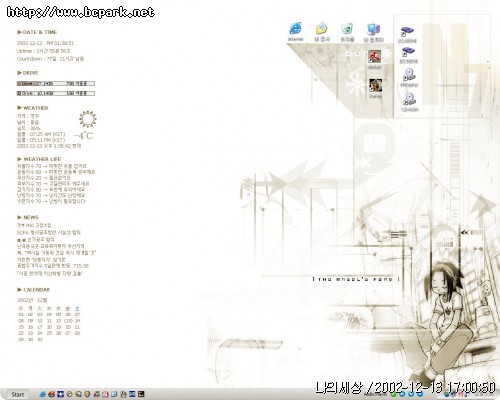This screenshot has width=500, height=400.
Task: Collapse the CALENDAR section arrow
Action: pyautogui.click(x=19, y=289)
